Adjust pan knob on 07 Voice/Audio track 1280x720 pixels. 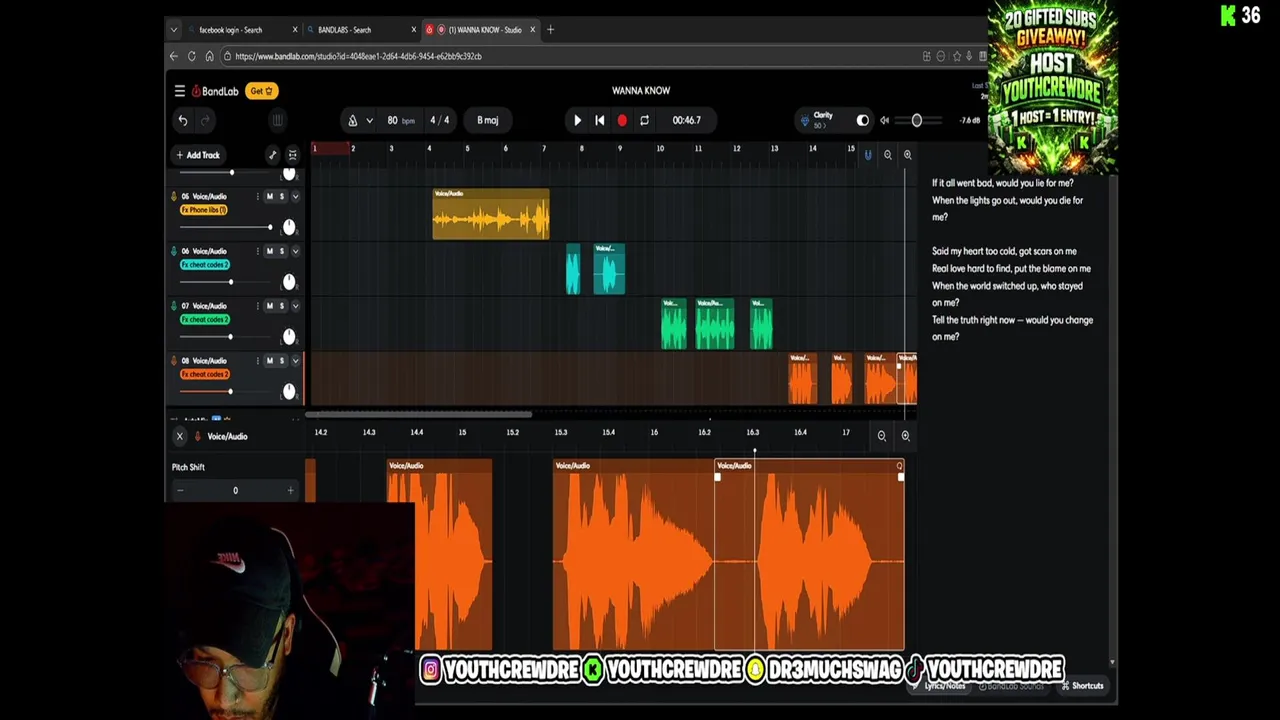(x=289, y=336)
